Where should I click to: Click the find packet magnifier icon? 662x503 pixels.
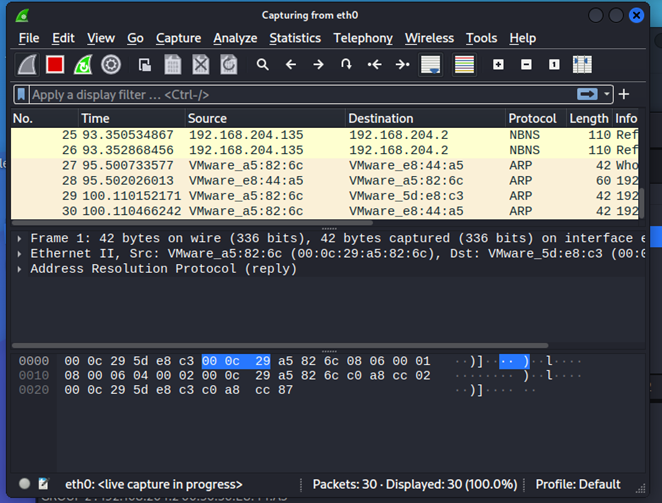click(x=262, y=65)
